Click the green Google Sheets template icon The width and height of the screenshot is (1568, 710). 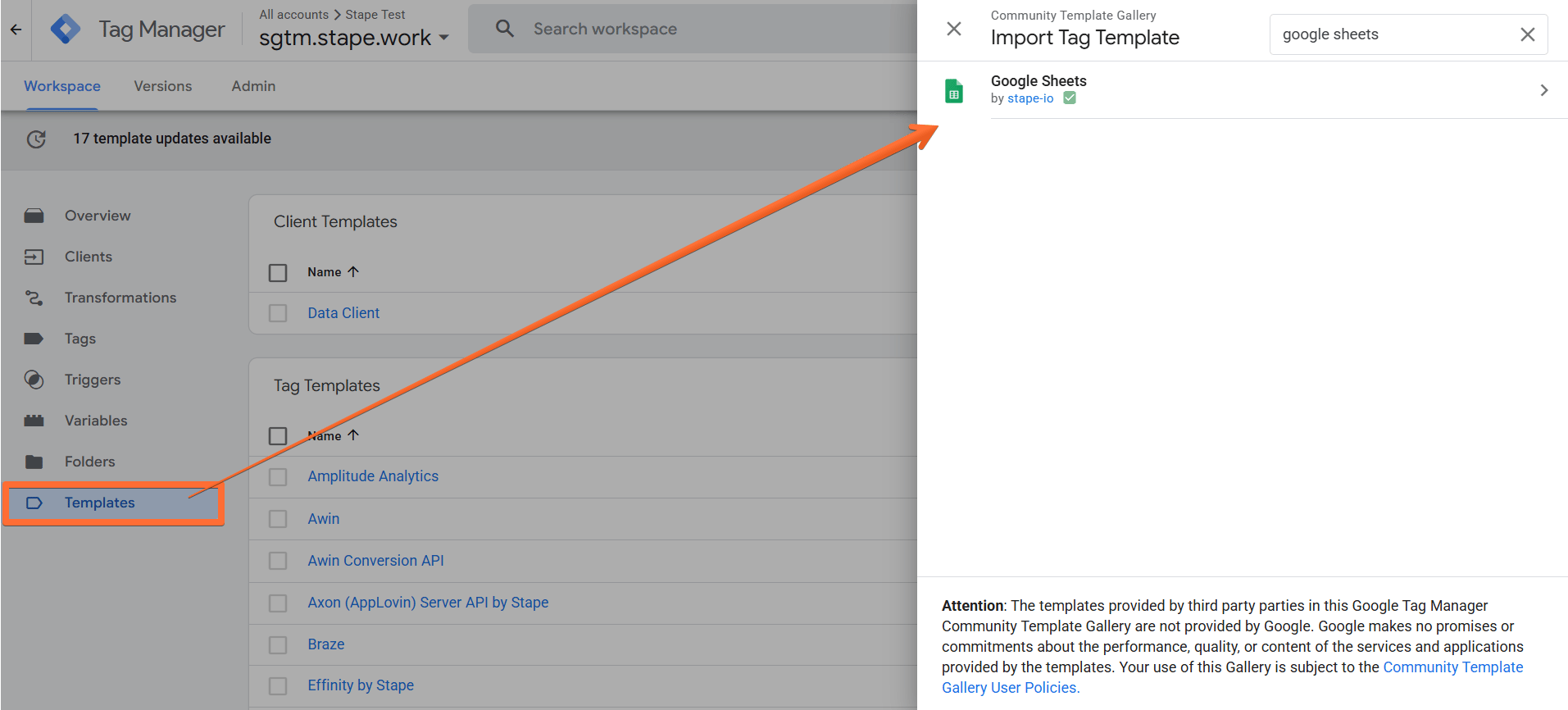click(954, 90)
